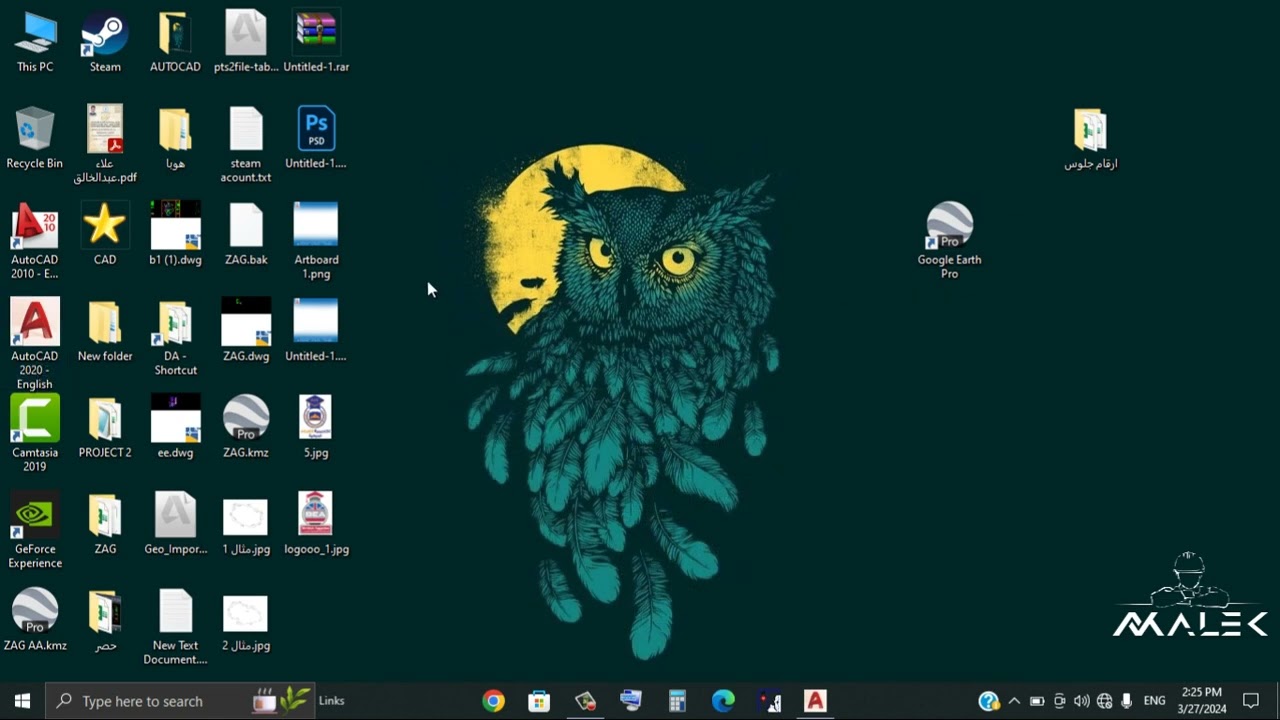The image size is (1280, 720).
Task: Select the DA - Shortcut folder
Action: click(x=175, y=338)
